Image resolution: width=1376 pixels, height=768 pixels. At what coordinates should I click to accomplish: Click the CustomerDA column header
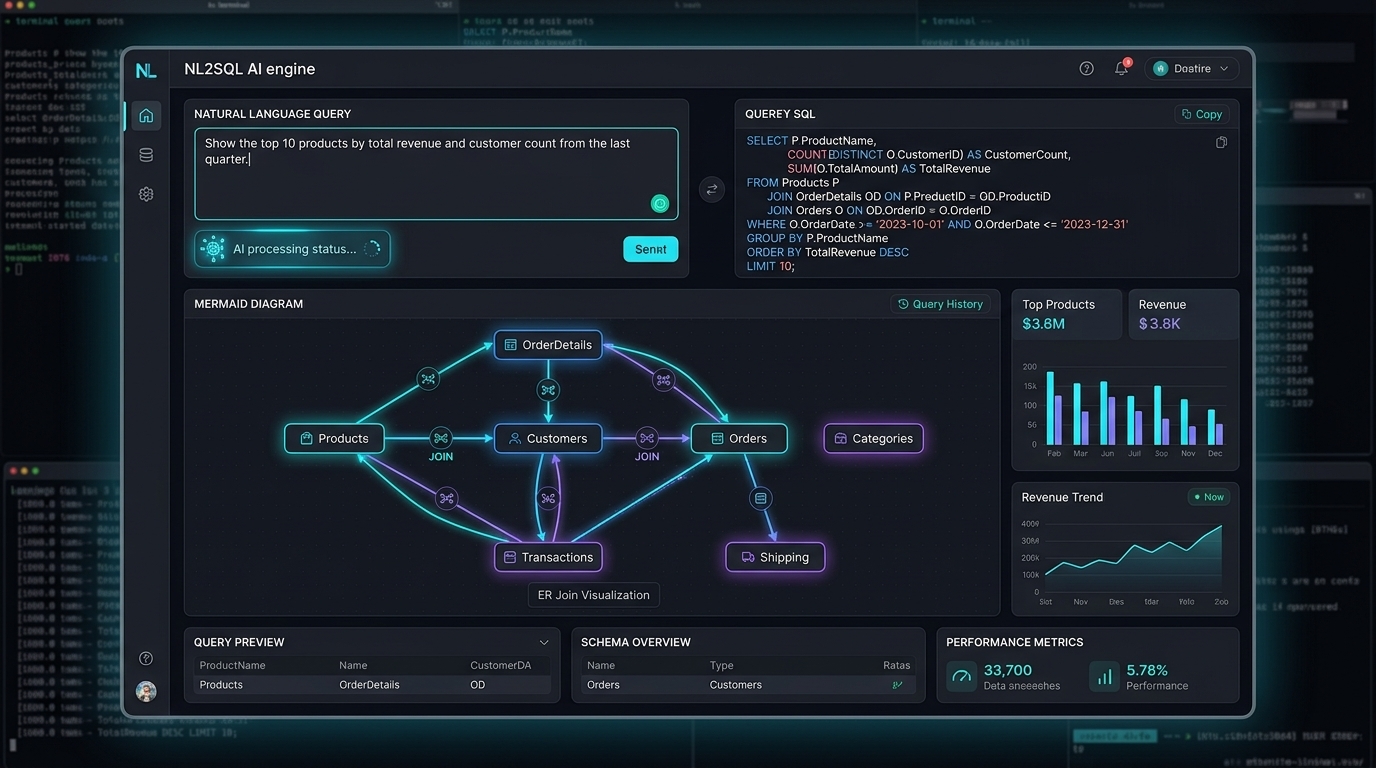click(501, 665)
